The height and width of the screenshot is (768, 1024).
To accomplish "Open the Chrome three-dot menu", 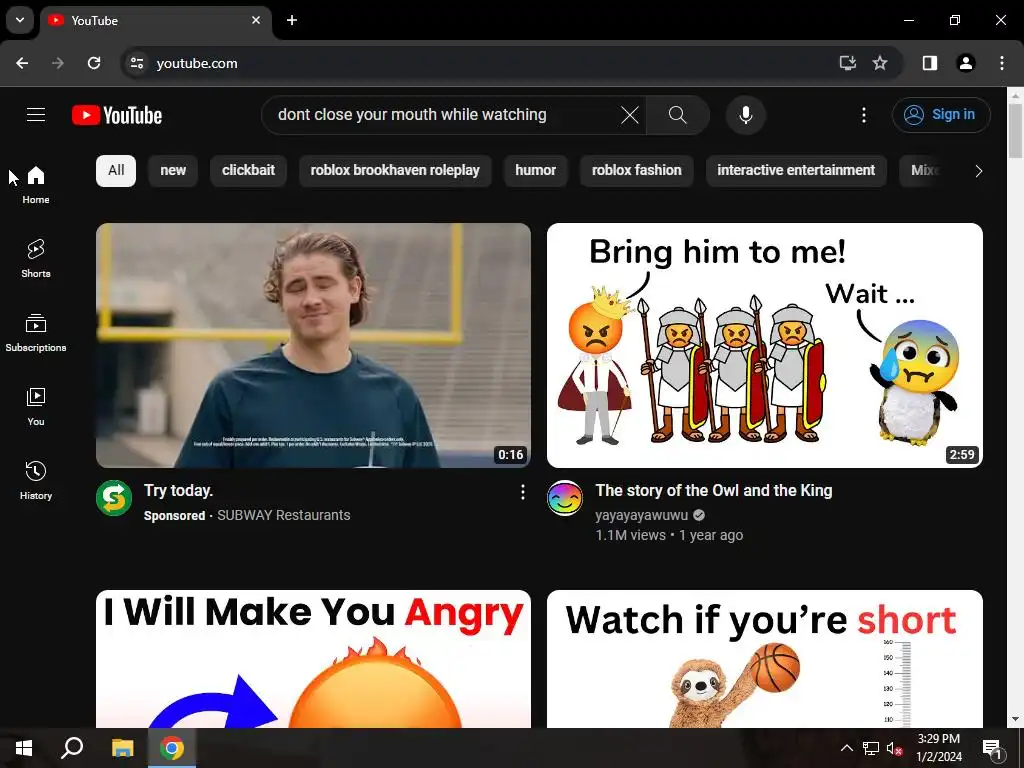I will tap(1002, 63).
